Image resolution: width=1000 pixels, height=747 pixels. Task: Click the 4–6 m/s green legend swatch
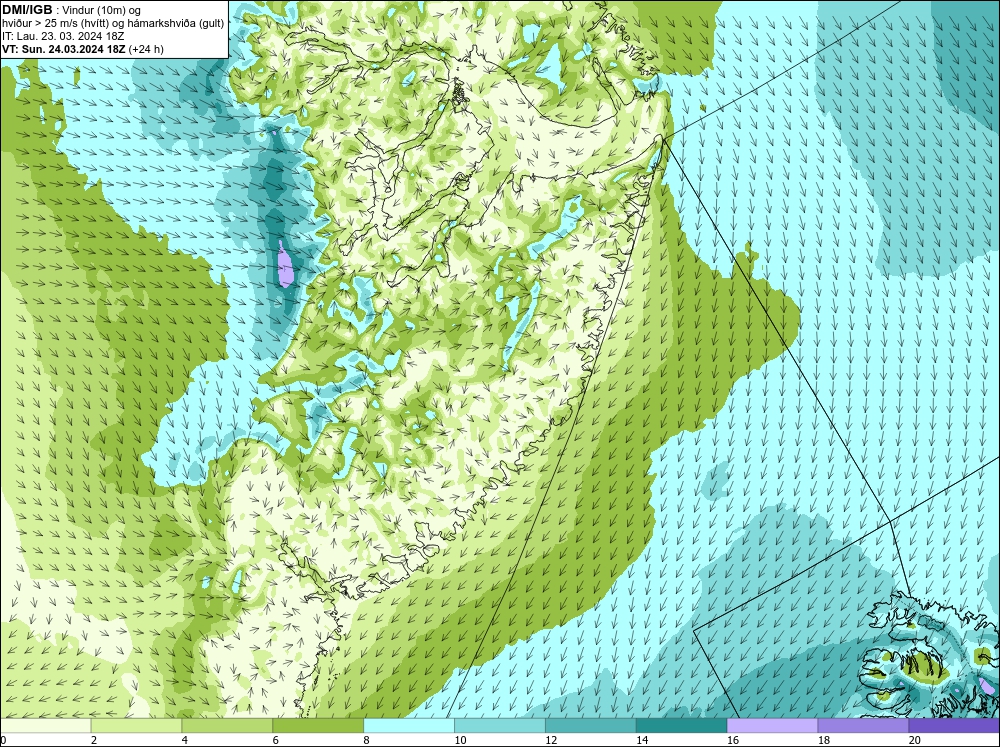(227, 726)
